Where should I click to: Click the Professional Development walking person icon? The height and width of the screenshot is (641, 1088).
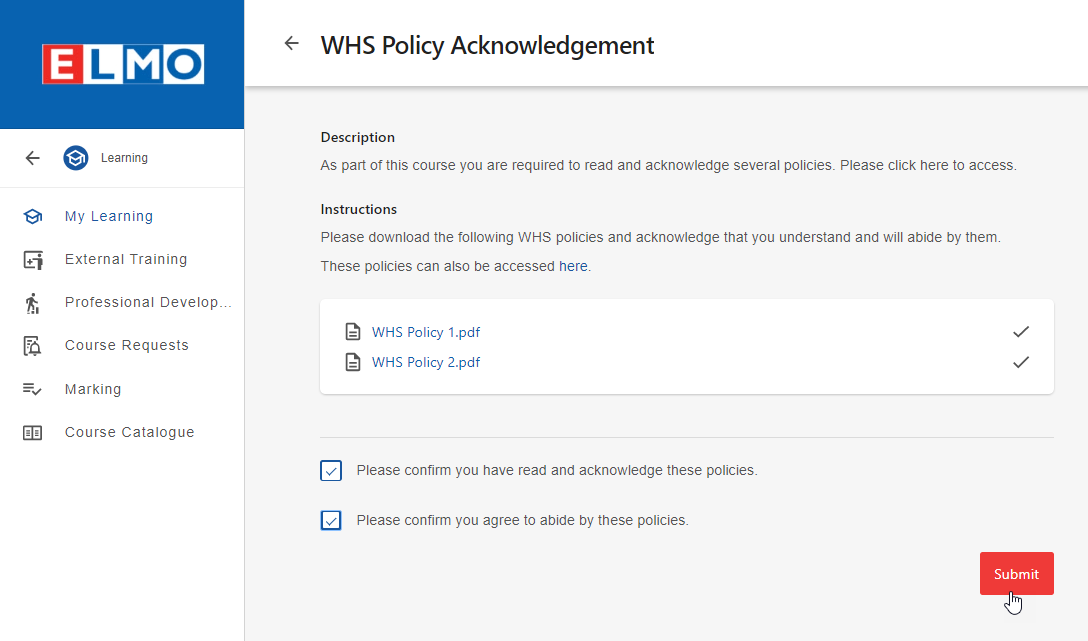point(33,303)
